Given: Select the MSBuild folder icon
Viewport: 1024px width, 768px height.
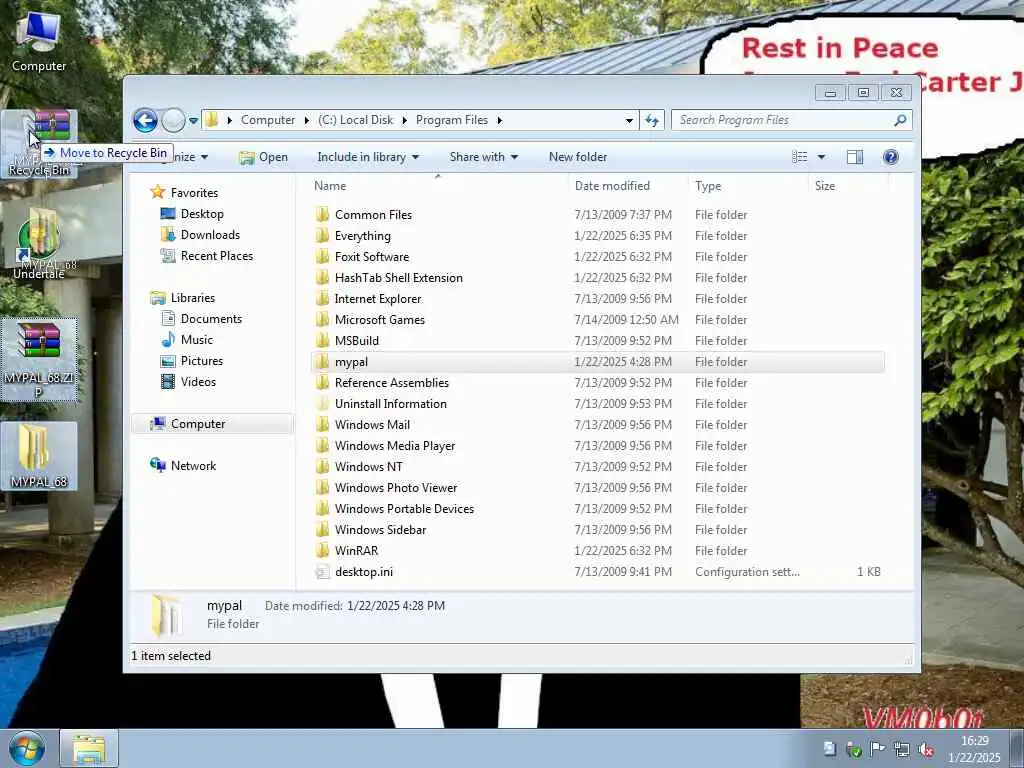Looking at the screenshot, I should point(322,340).
